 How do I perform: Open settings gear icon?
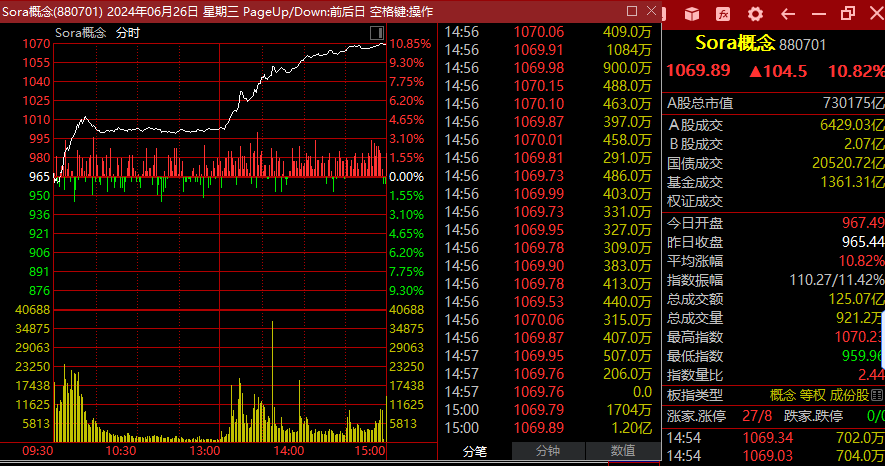755,14
